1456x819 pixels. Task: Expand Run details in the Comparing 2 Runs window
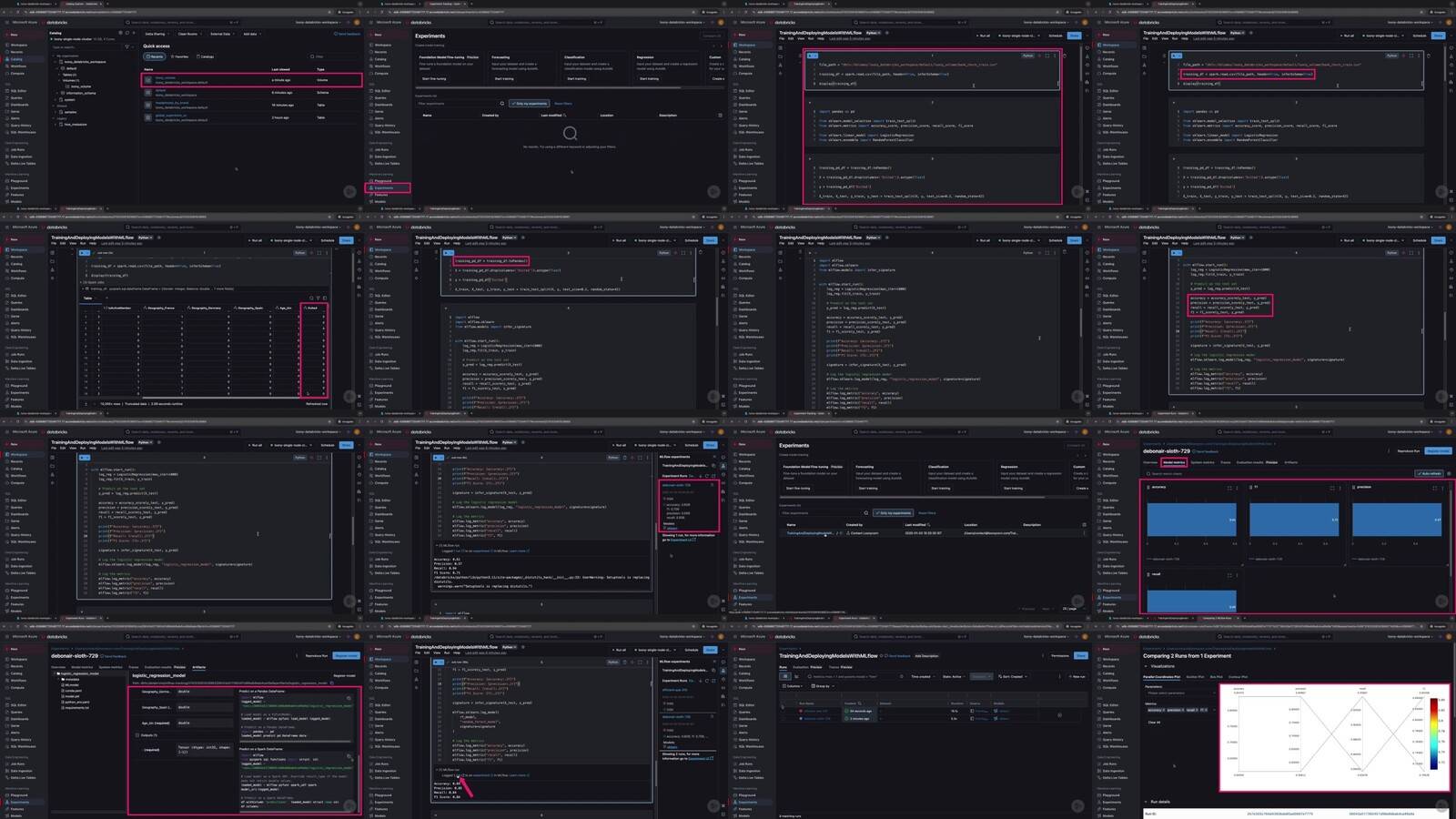click(x=1146, y=802)
